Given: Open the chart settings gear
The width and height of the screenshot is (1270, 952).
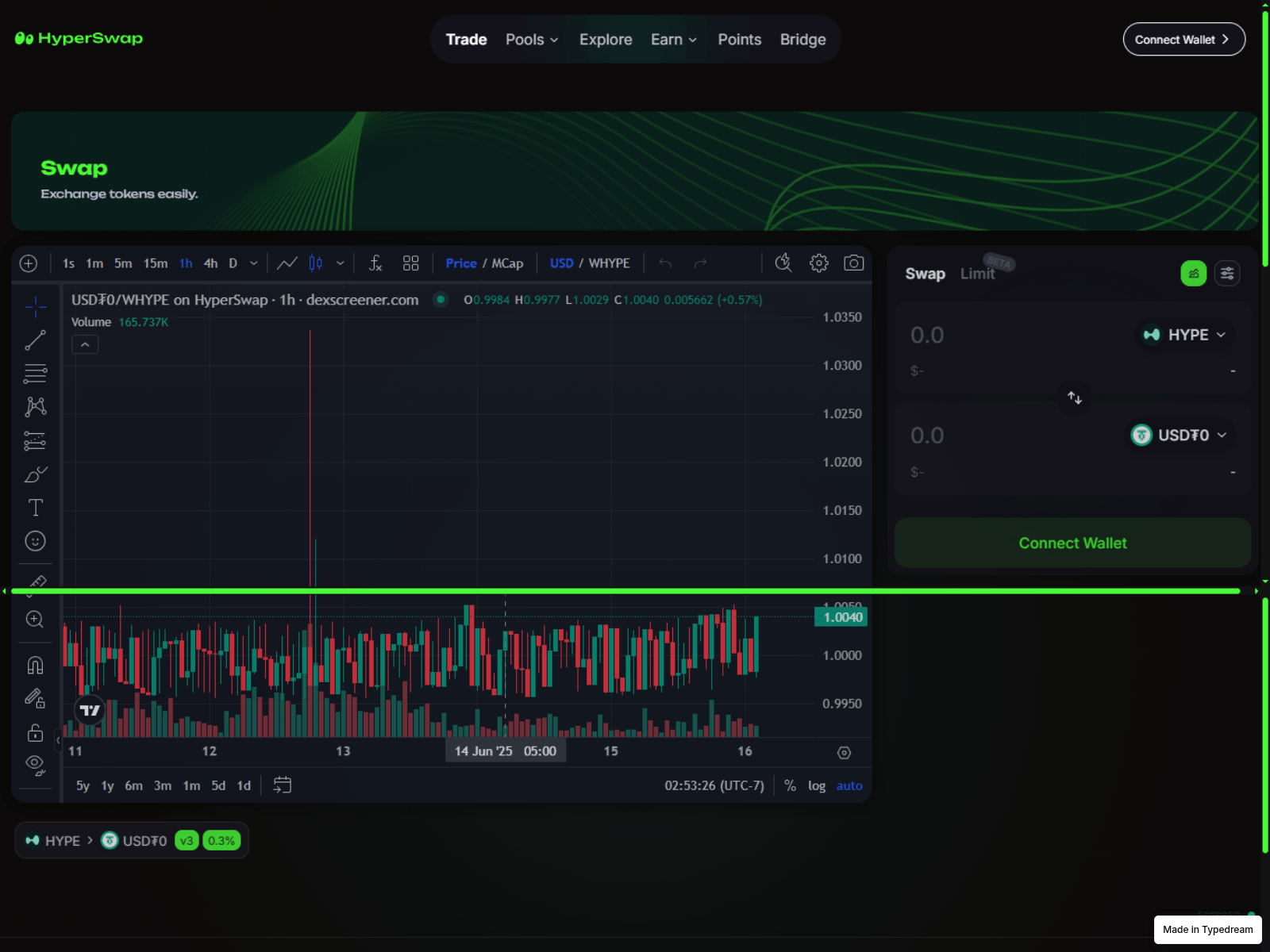Looking at the screenshot, I should (x=819, y=263).
